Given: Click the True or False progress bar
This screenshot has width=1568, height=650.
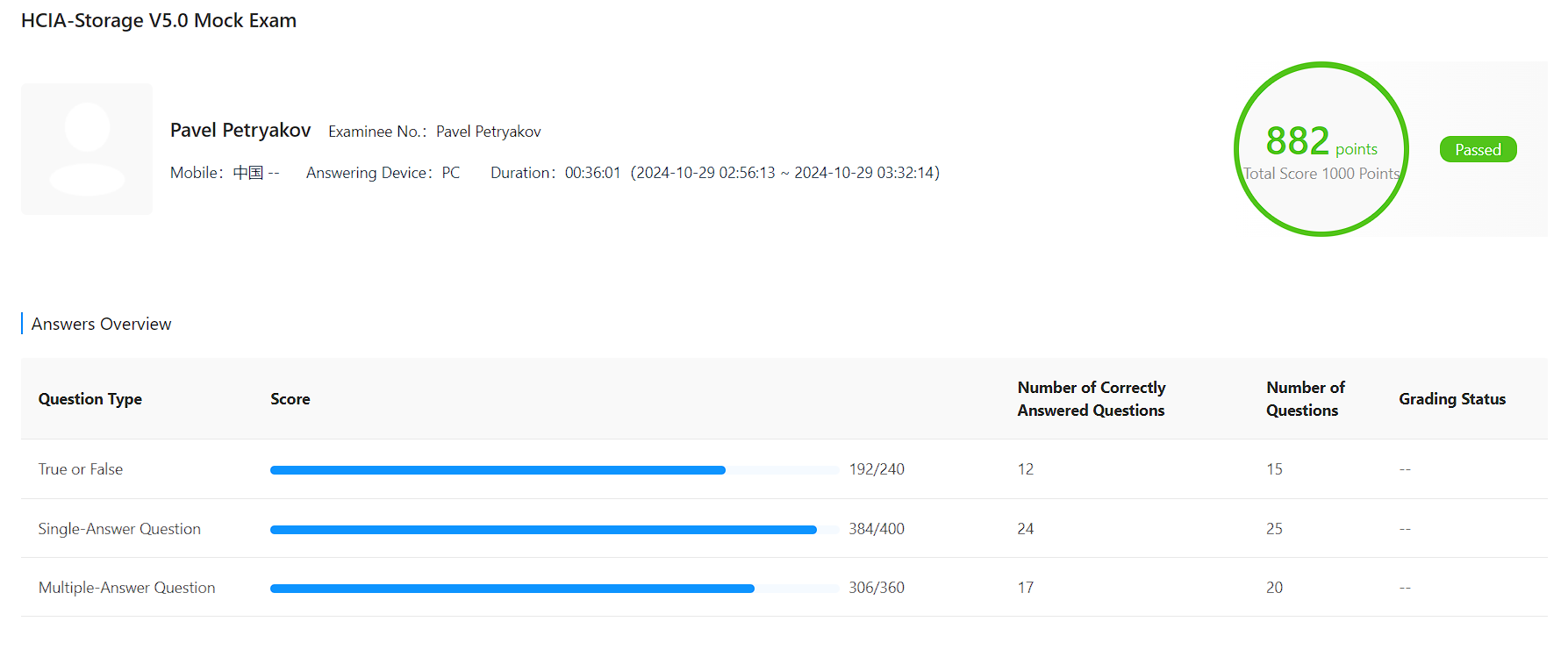Looking at the screenshot, I should click(554, 470).
